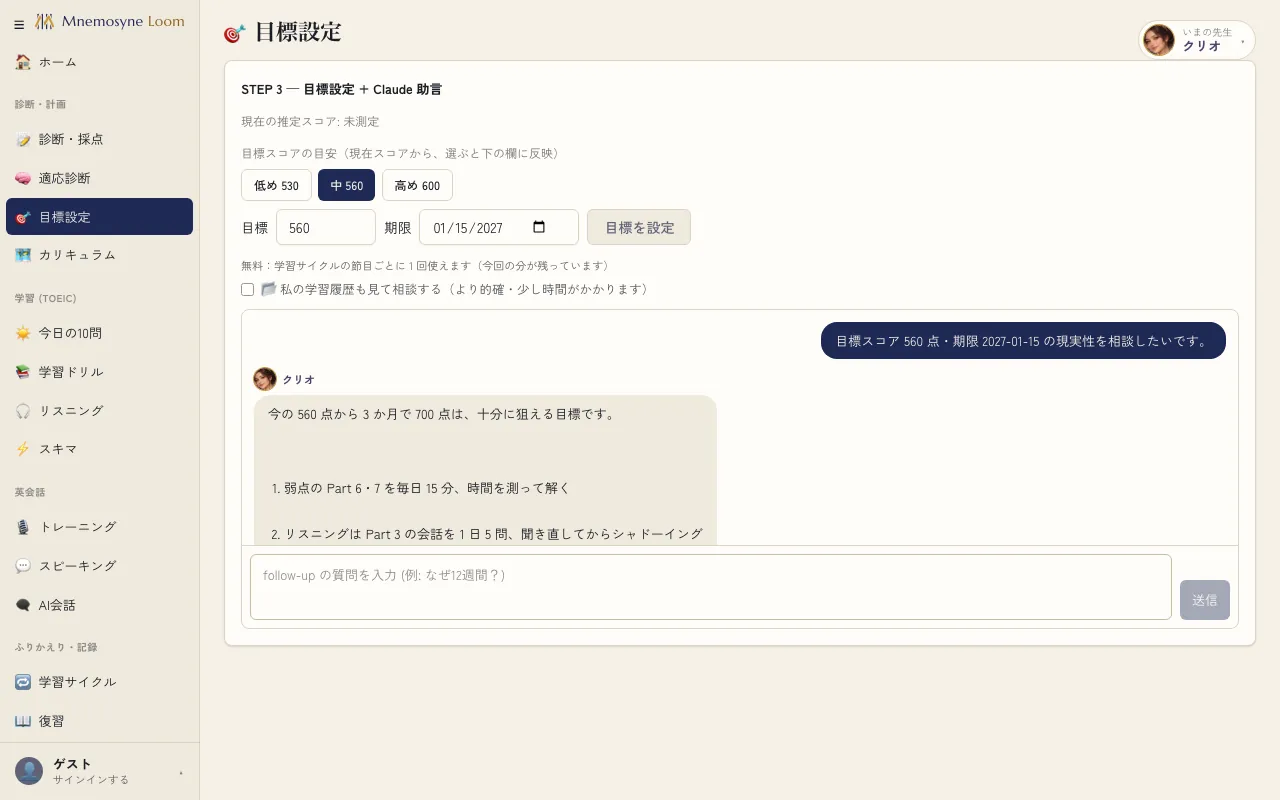Select the 中 560 target score option
This screenshot has width=1280, height=800.
coord(347,185)
